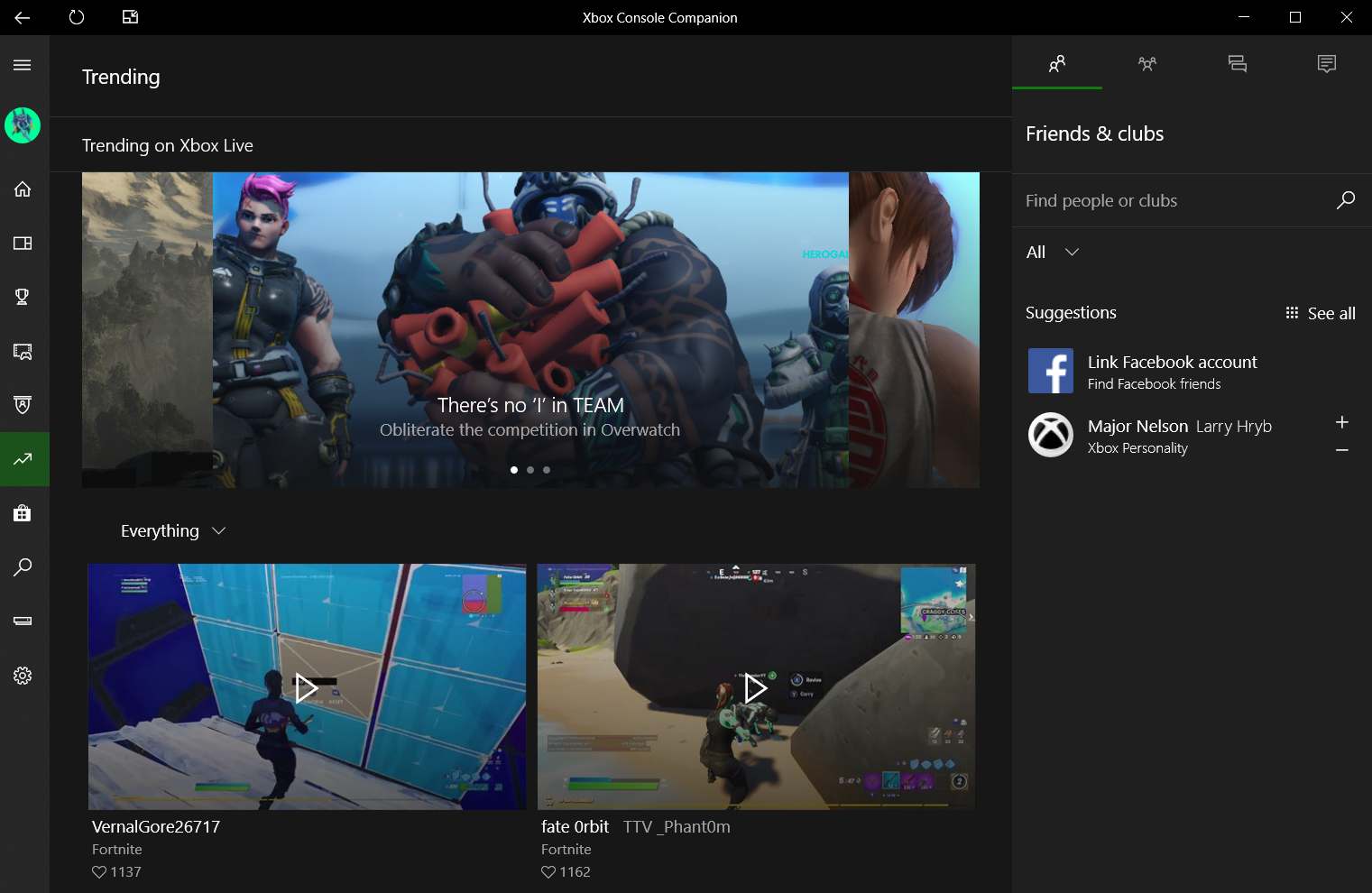Open My games in the sidebar
This screenshot has width=1372, height=893.
[x=23, y=243]
